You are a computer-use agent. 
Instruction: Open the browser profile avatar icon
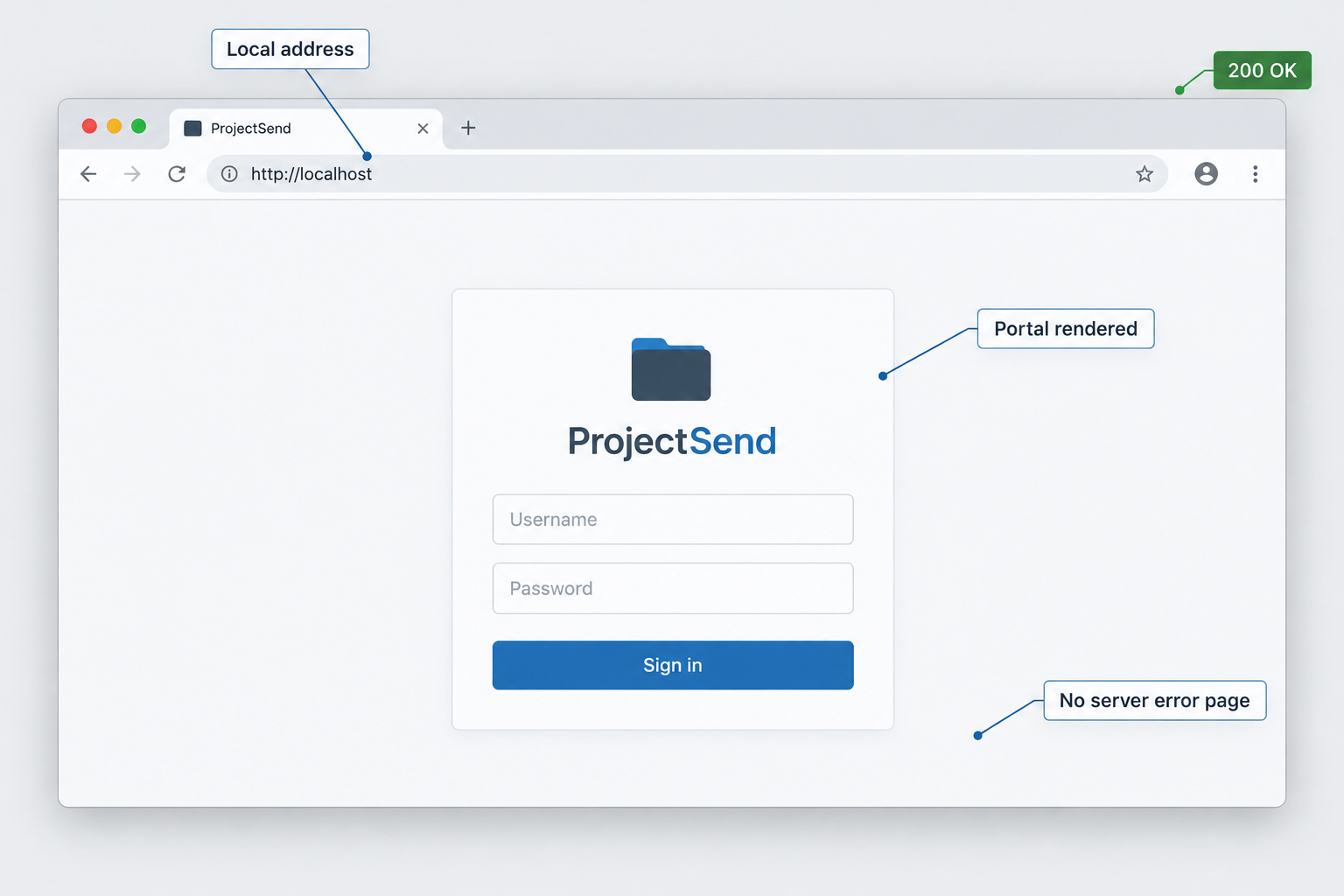[1206, 174]
